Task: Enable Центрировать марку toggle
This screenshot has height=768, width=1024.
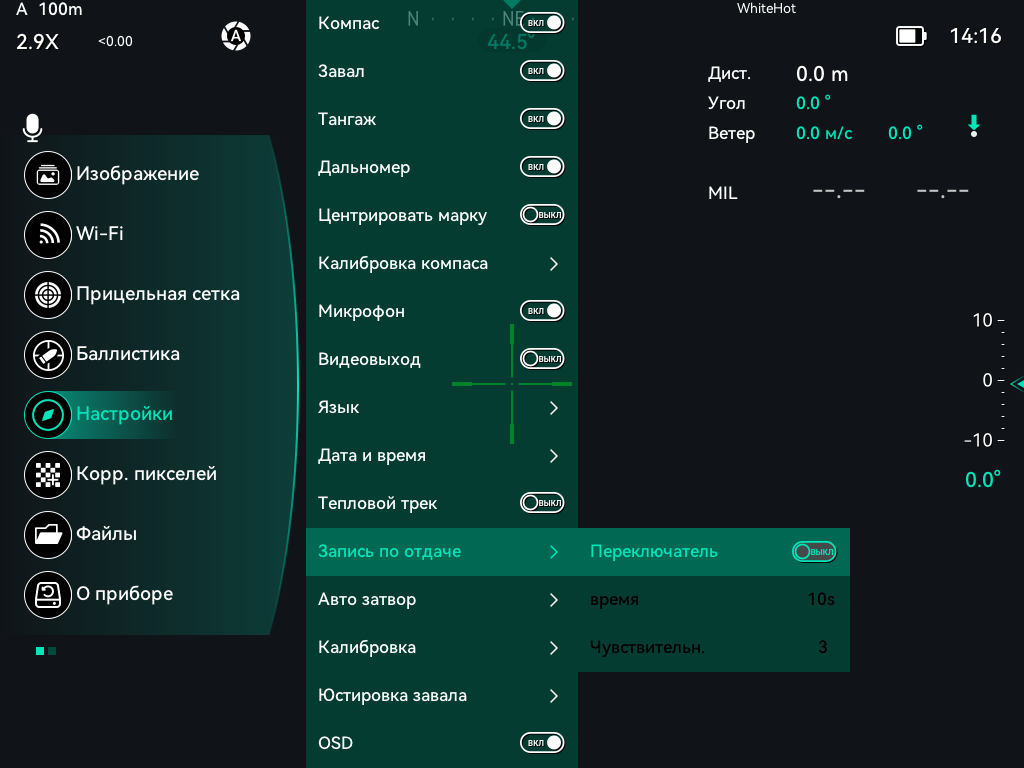Action: [542, 215]
